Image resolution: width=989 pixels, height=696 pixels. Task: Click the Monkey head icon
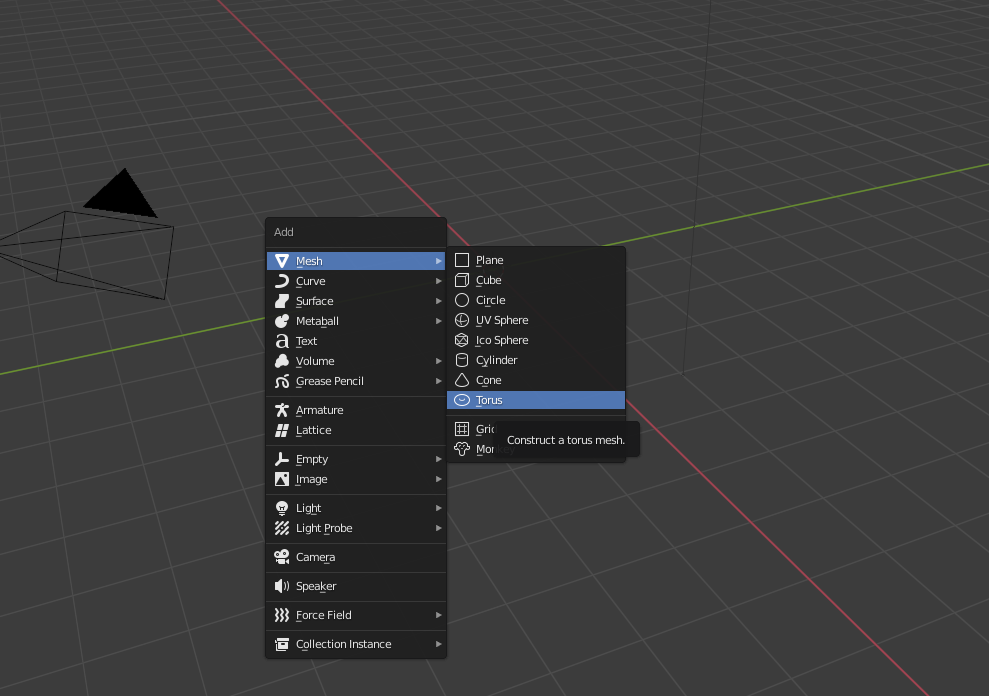tap(462, 449)
